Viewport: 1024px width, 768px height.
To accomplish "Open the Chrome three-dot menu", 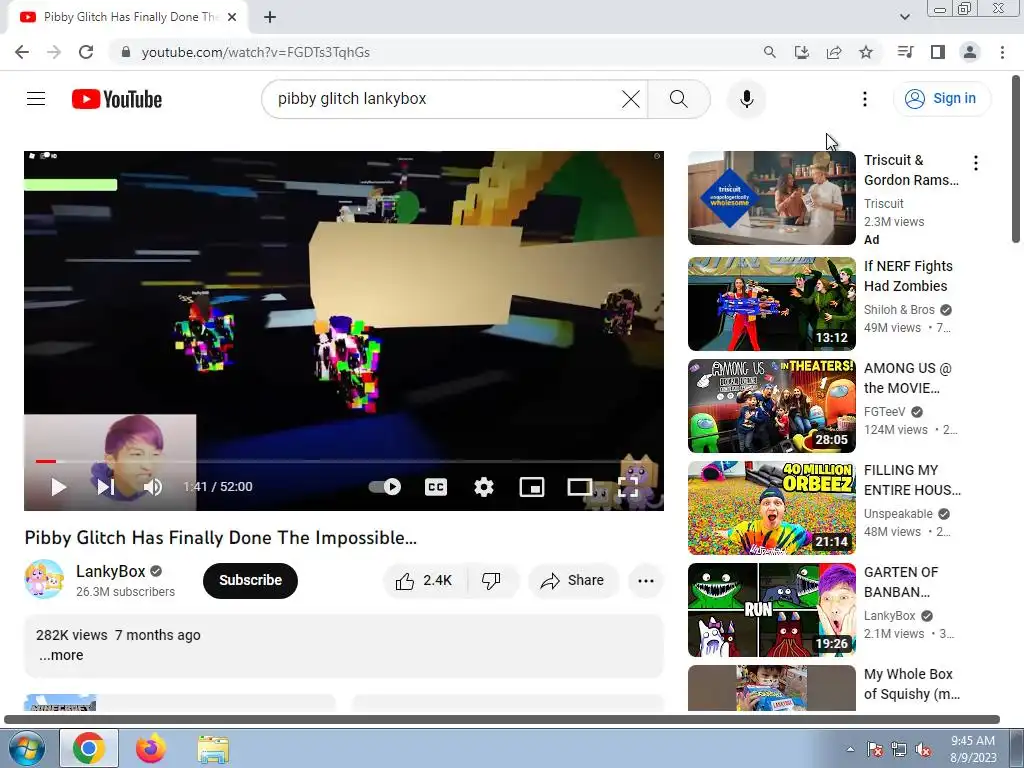I will 1002,52.
